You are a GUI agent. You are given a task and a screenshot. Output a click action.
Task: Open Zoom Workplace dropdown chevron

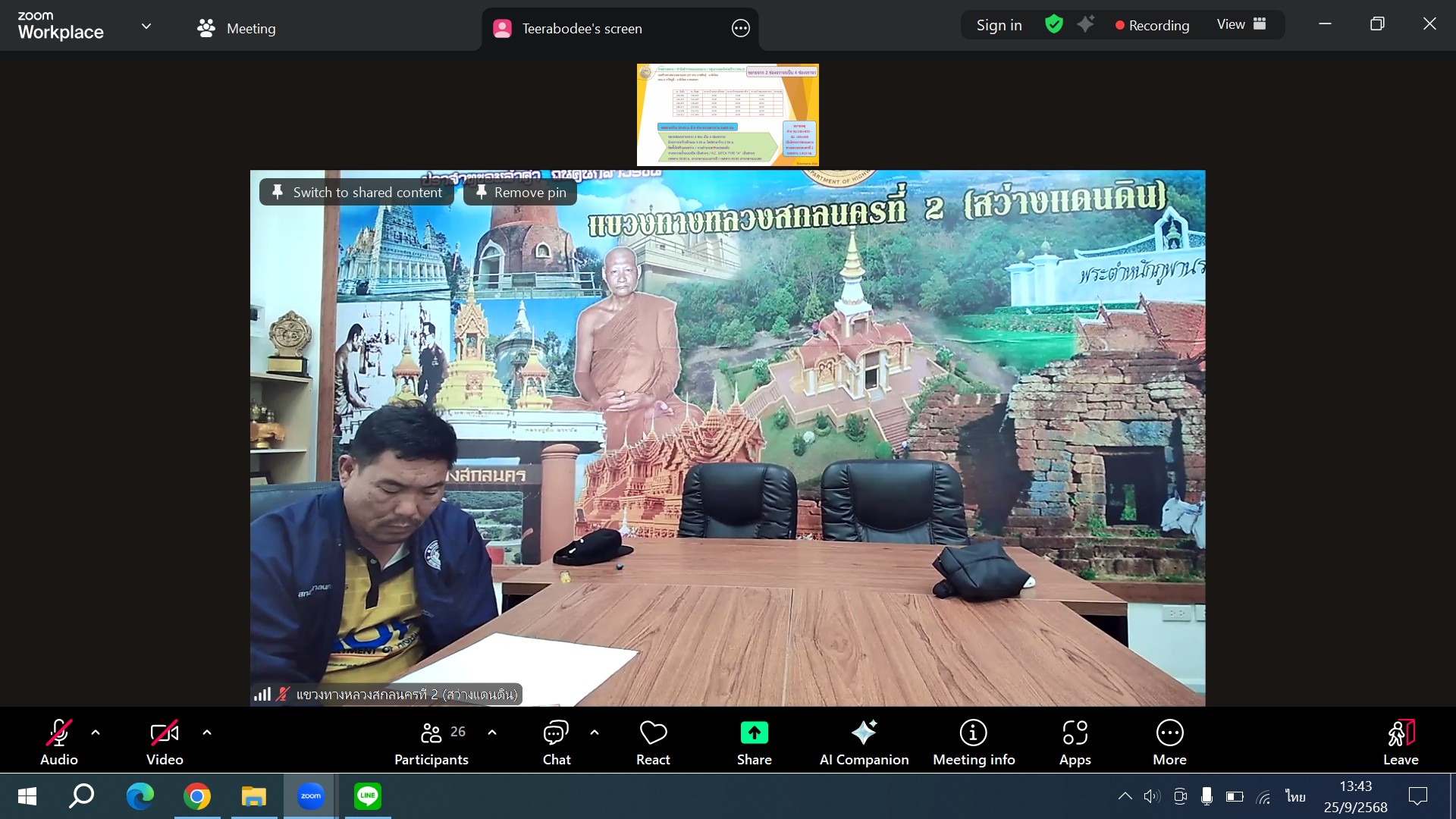(x=146, y=27)
